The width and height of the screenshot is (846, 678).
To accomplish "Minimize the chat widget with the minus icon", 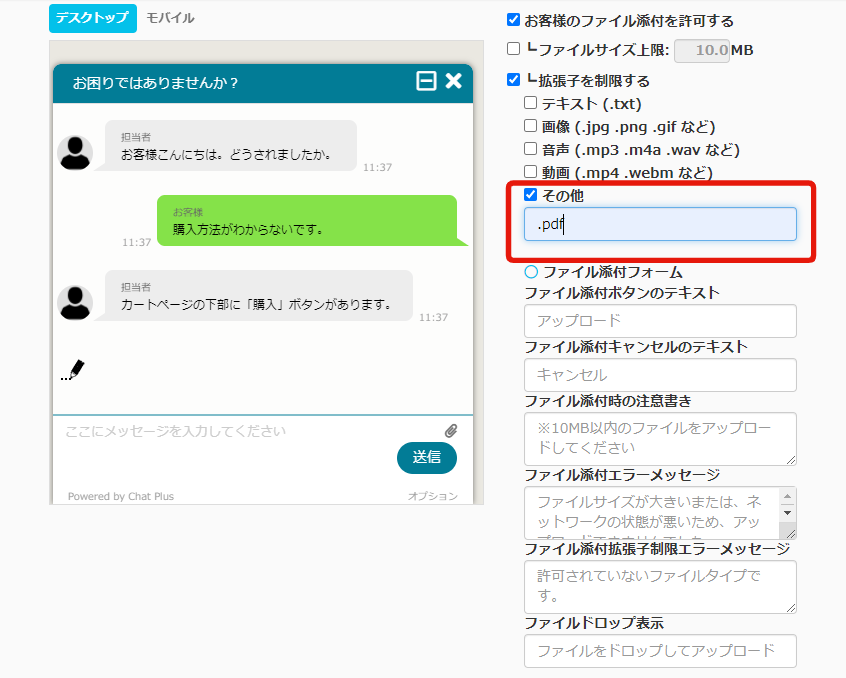I will (x=426, y=82).
